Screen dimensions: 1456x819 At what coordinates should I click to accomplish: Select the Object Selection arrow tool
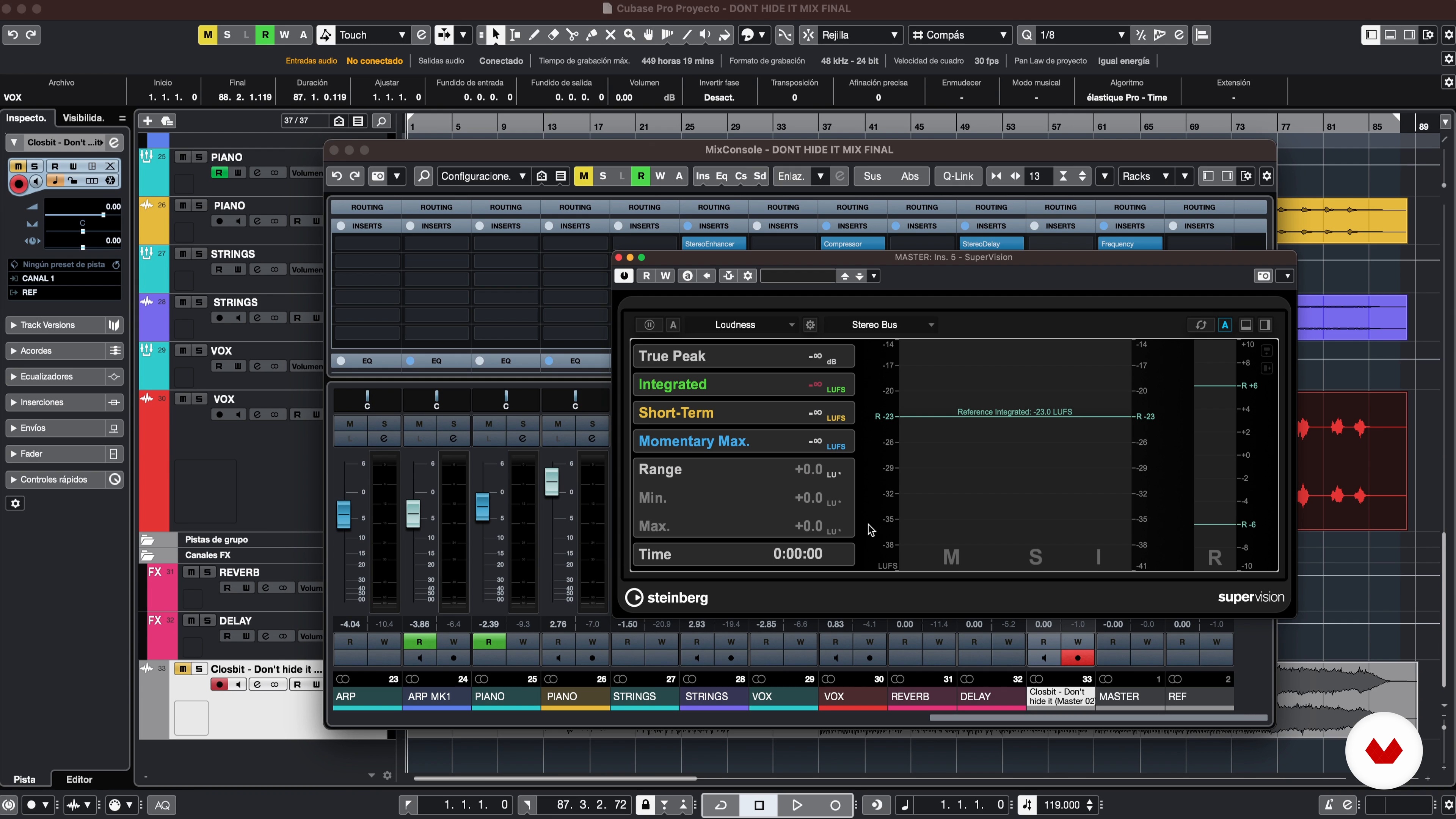(496, 35)
